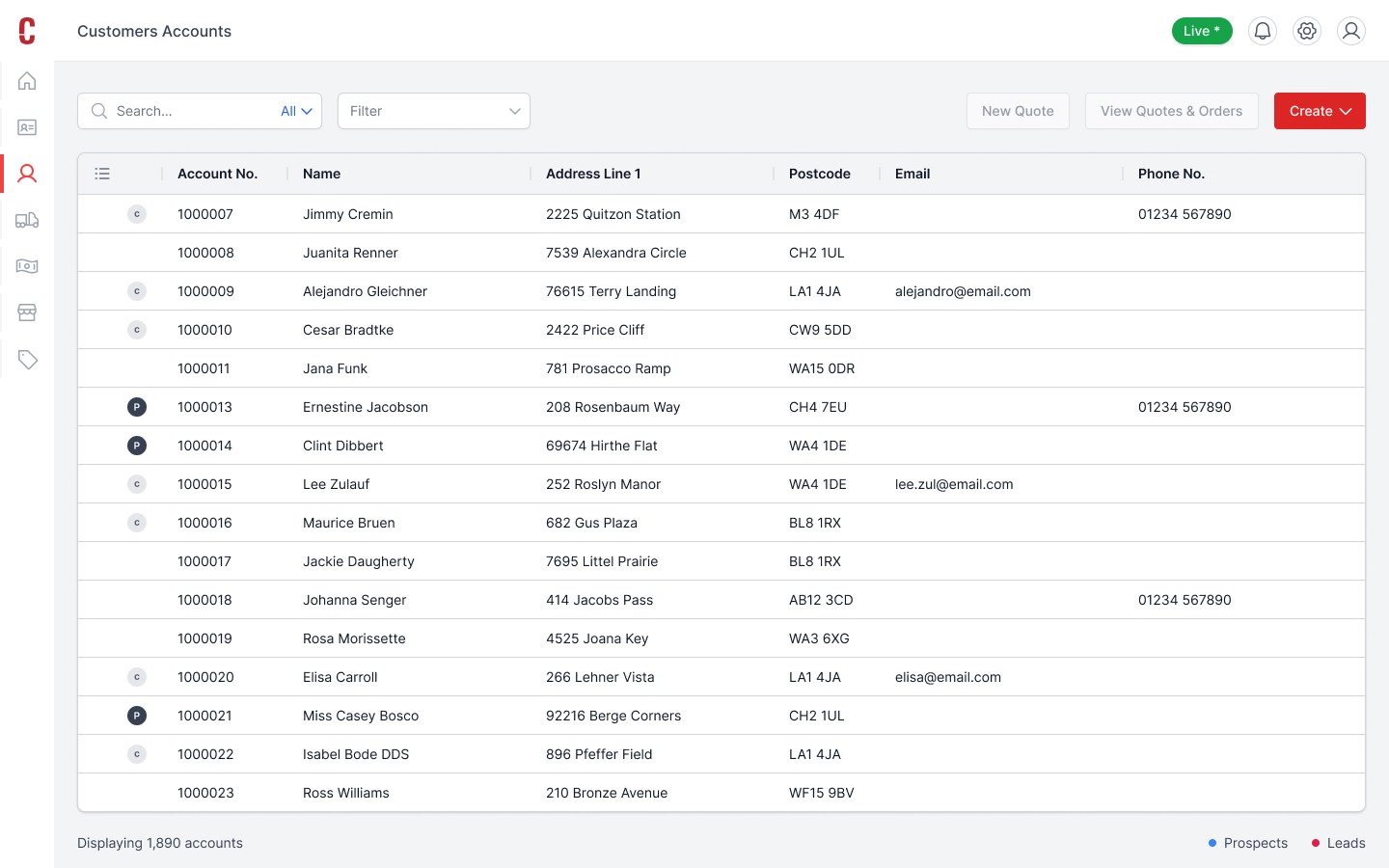Open the Filter dropdown

tap(434, 111)
